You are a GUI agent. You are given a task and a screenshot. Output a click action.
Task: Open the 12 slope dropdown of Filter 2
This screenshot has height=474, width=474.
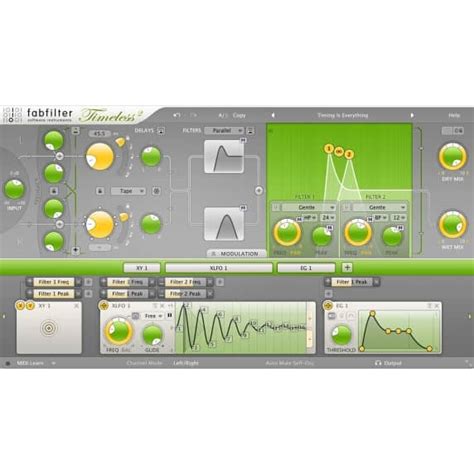coord(399,218)
